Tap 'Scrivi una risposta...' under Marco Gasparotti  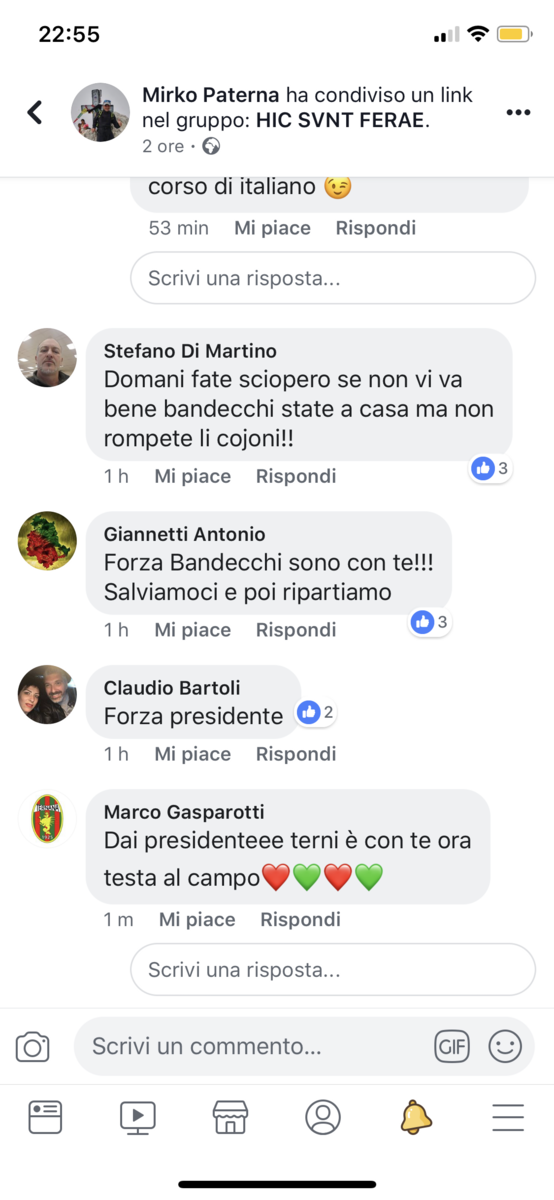coord(333,969)
